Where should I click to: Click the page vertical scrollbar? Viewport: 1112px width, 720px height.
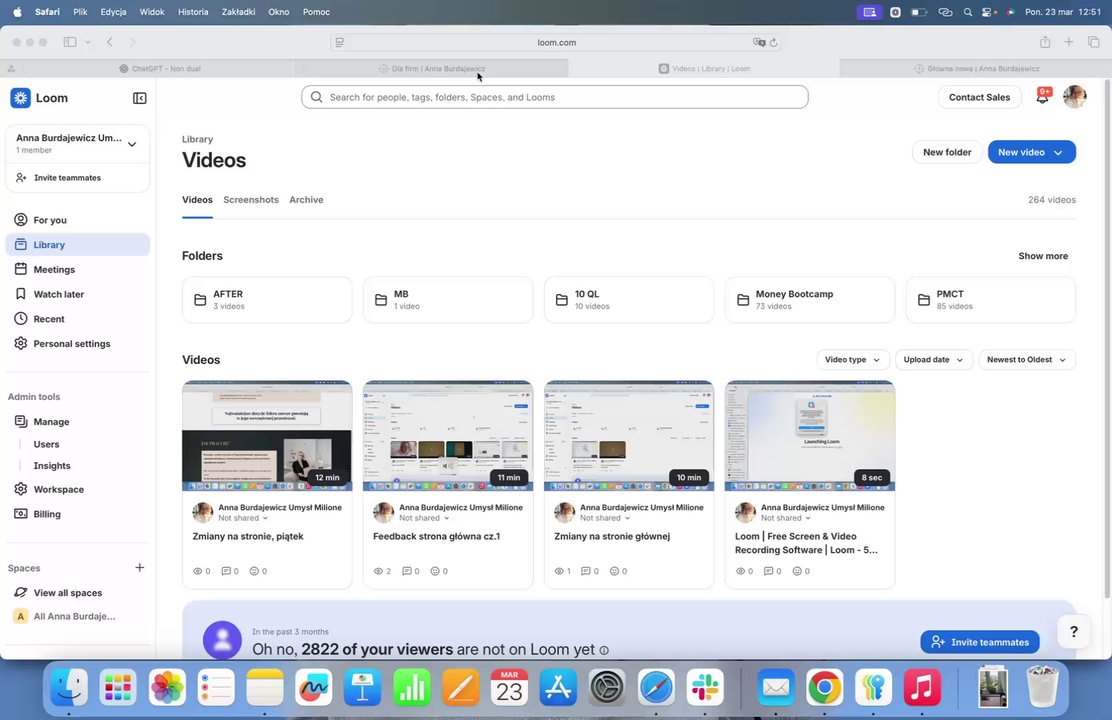pyautogui.click(x=1107, y=337)
